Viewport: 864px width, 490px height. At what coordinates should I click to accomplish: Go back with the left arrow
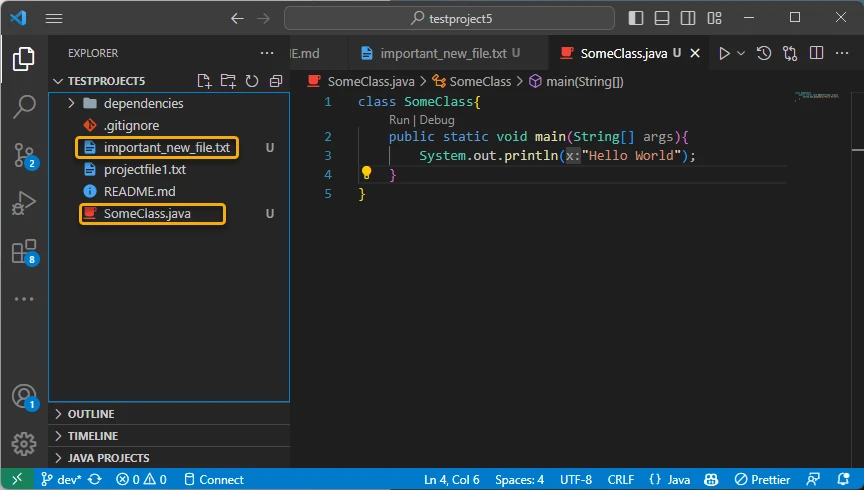pyautogui.click(x=237, y=18)
